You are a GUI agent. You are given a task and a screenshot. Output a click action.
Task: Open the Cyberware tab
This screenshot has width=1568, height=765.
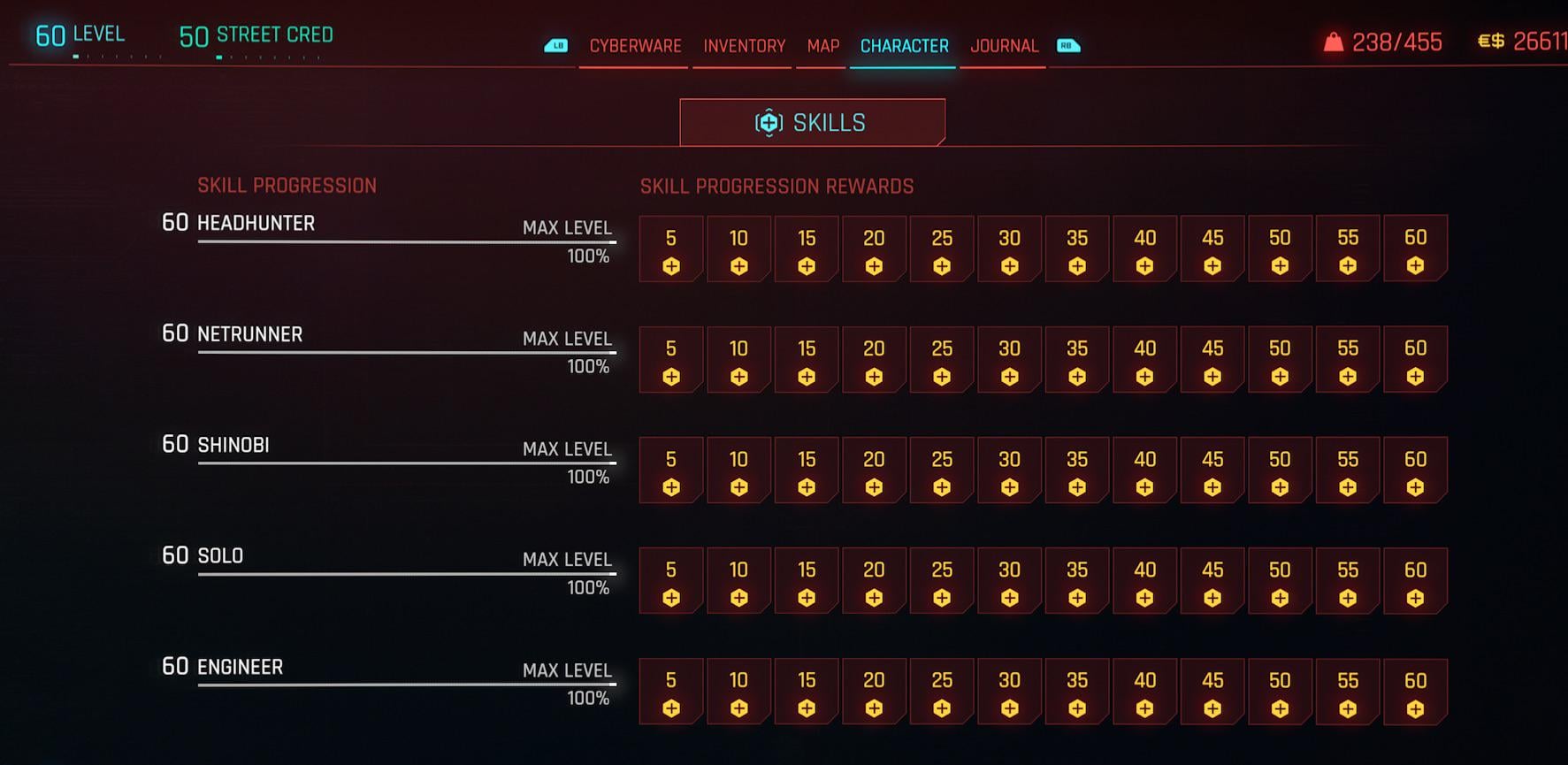[x=635, y=46]
